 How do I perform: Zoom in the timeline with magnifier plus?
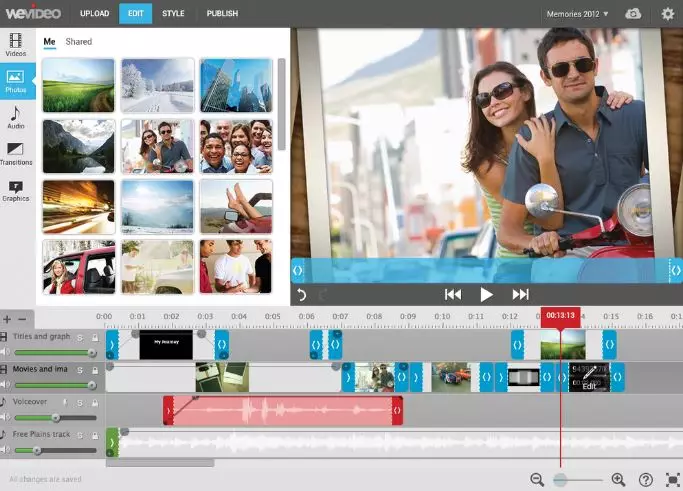coord(619,480)
